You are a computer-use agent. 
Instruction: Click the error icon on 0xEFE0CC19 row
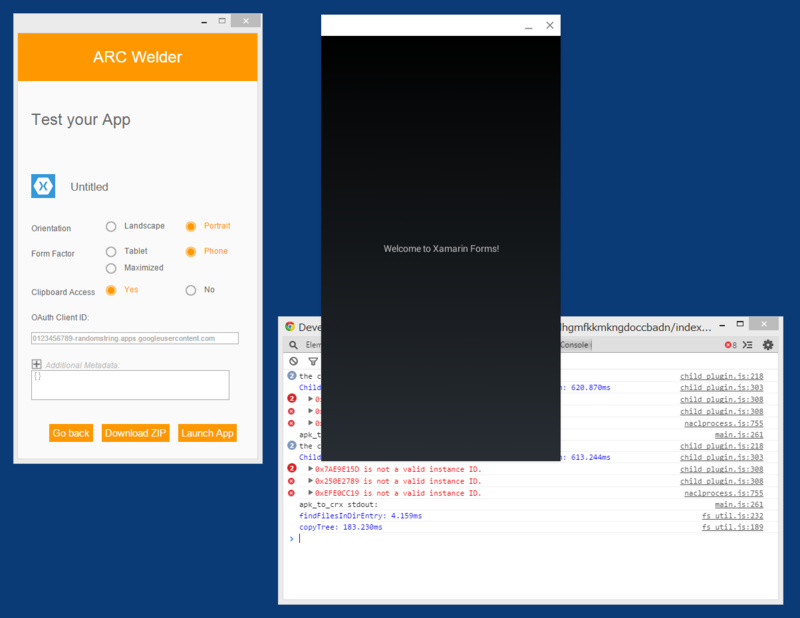[291, 493]
